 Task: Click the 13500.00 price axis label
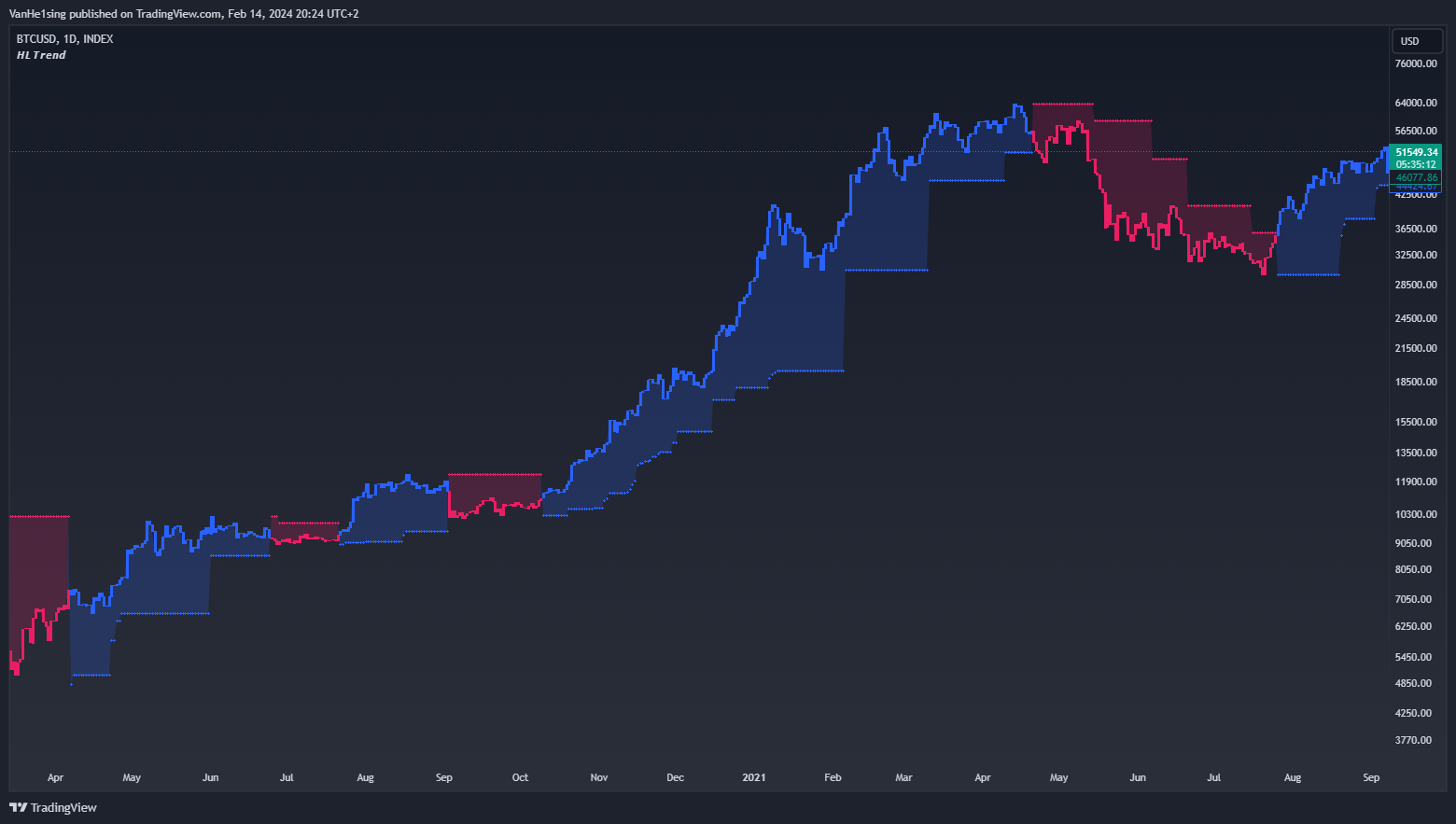tap(1416, 453)
